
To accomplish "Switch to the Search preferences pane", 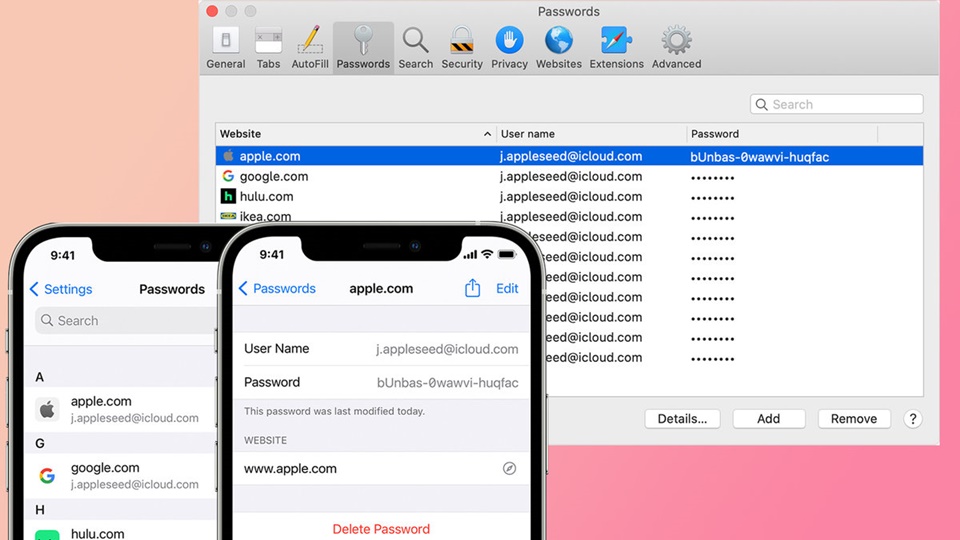I will (x=415, y=48).
